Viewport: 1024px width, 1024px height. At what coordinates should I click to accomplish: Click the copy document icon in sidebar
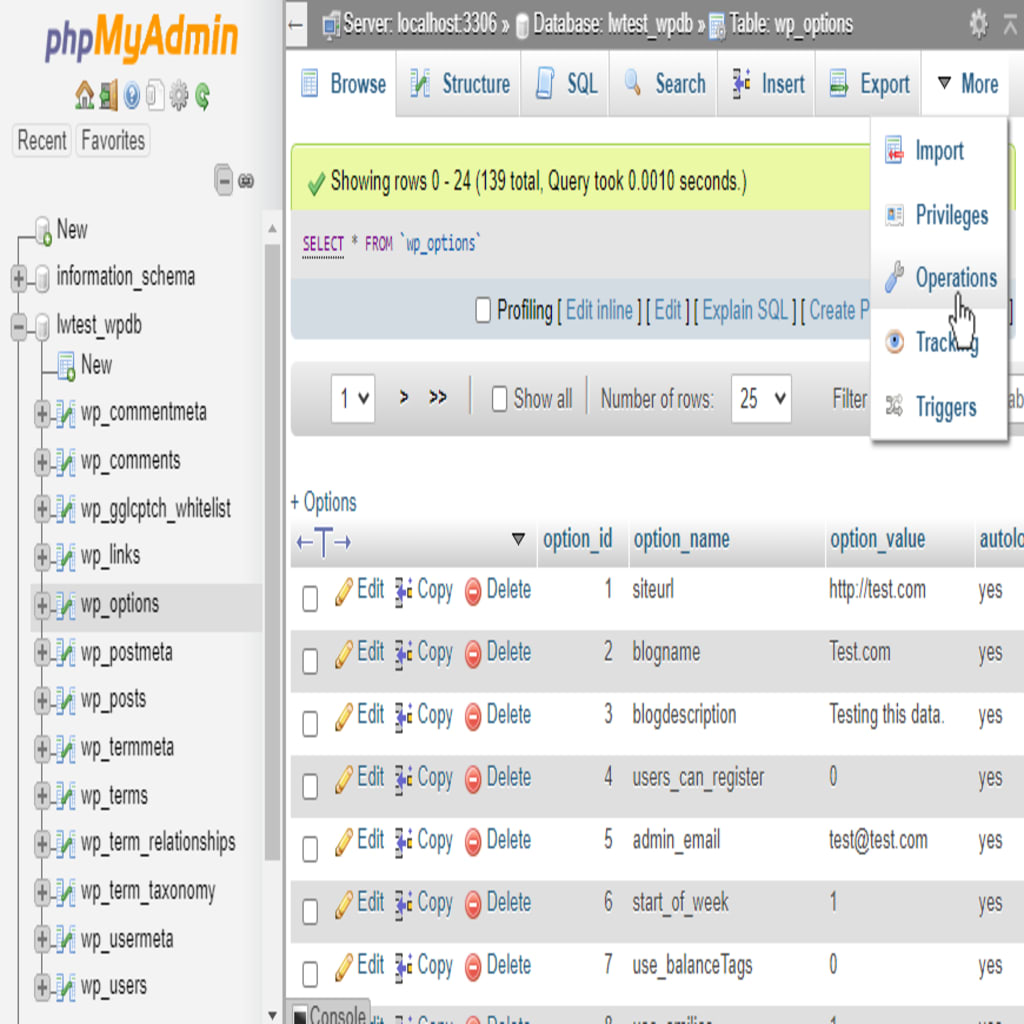tap(155, 95)
